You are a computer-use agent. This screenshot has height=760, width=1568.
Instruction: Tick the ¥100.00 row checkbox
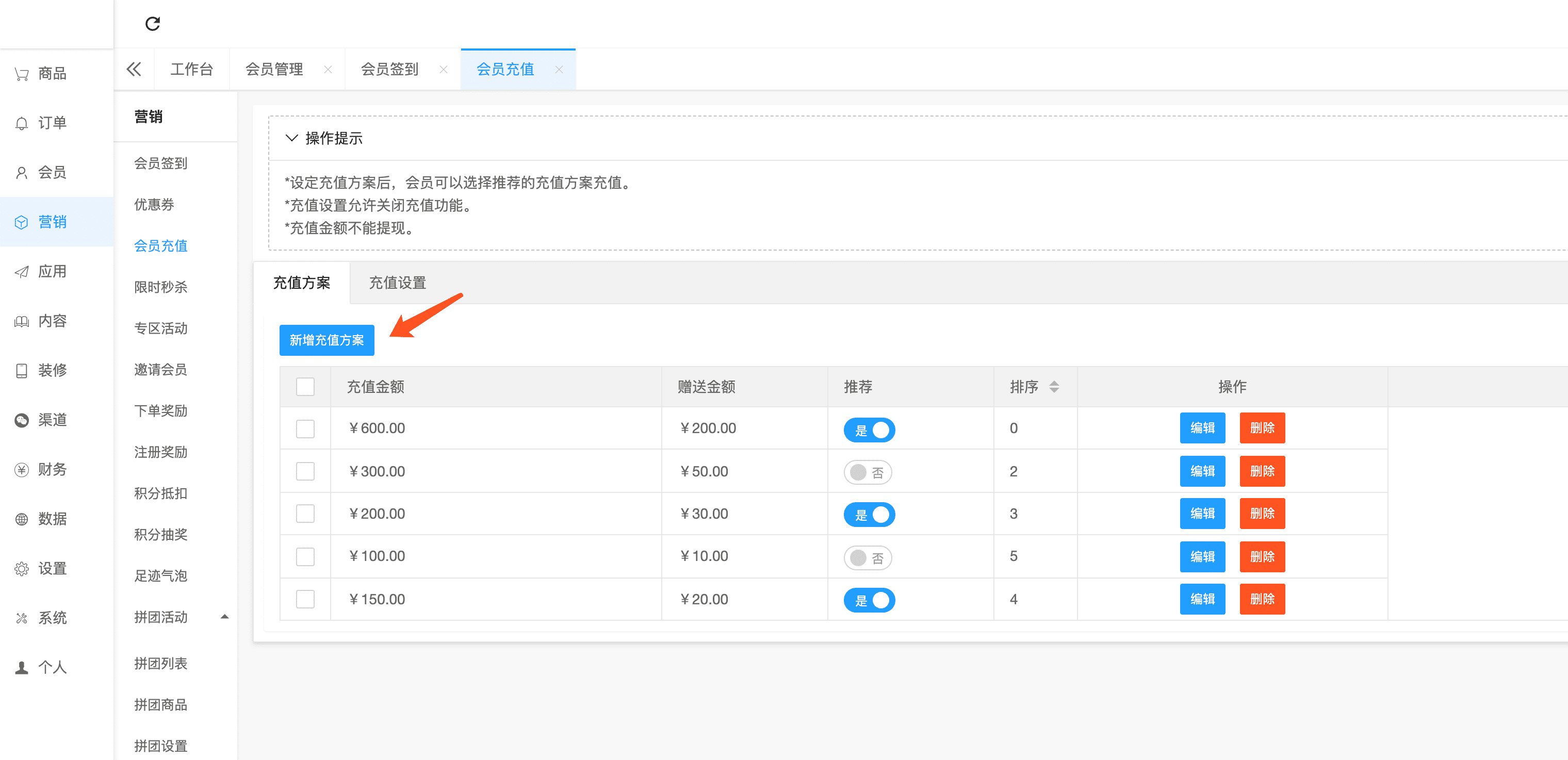305,557
